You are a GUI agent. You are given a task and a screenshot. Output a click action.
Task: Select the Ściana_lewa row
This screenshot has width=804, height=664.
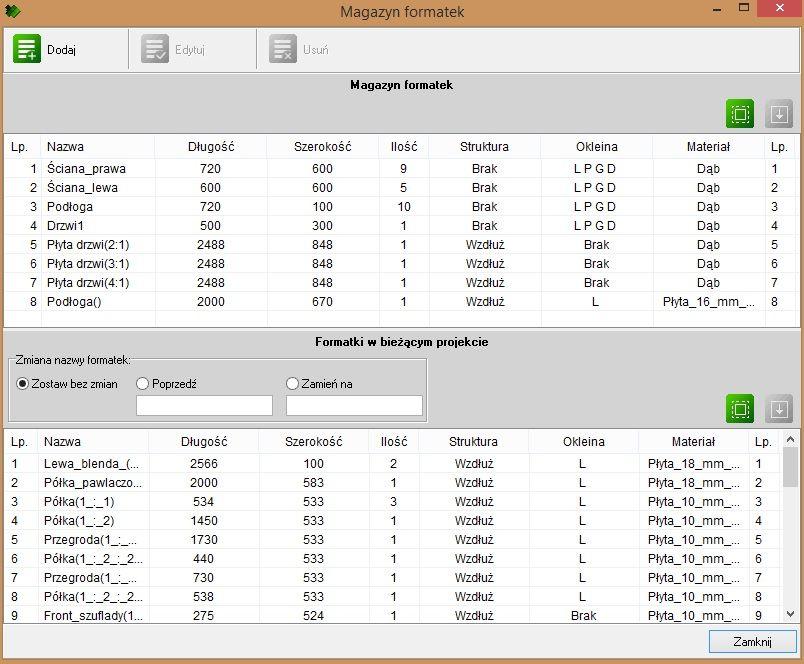[400, 188]
